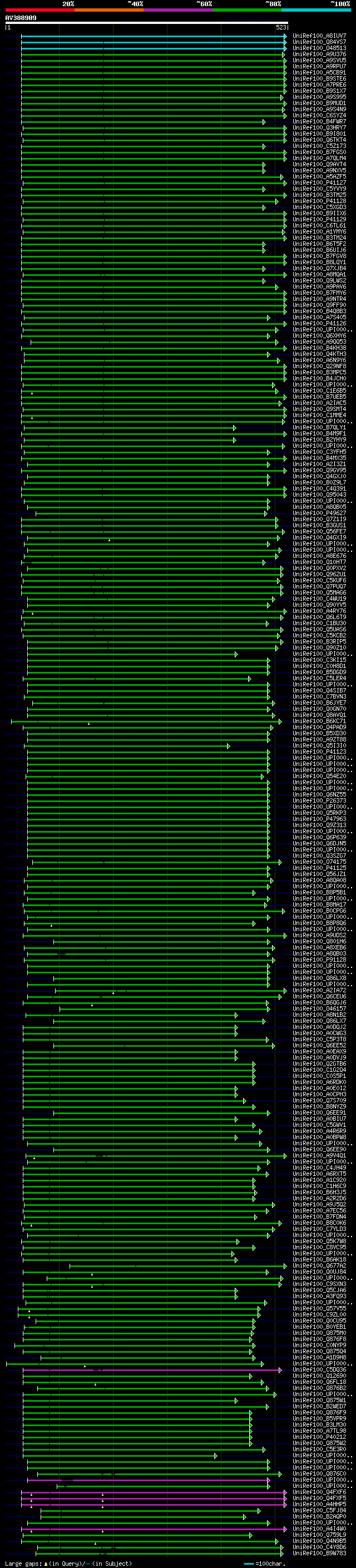Select the UniRef100_B3TM24 label

point(319,238)
